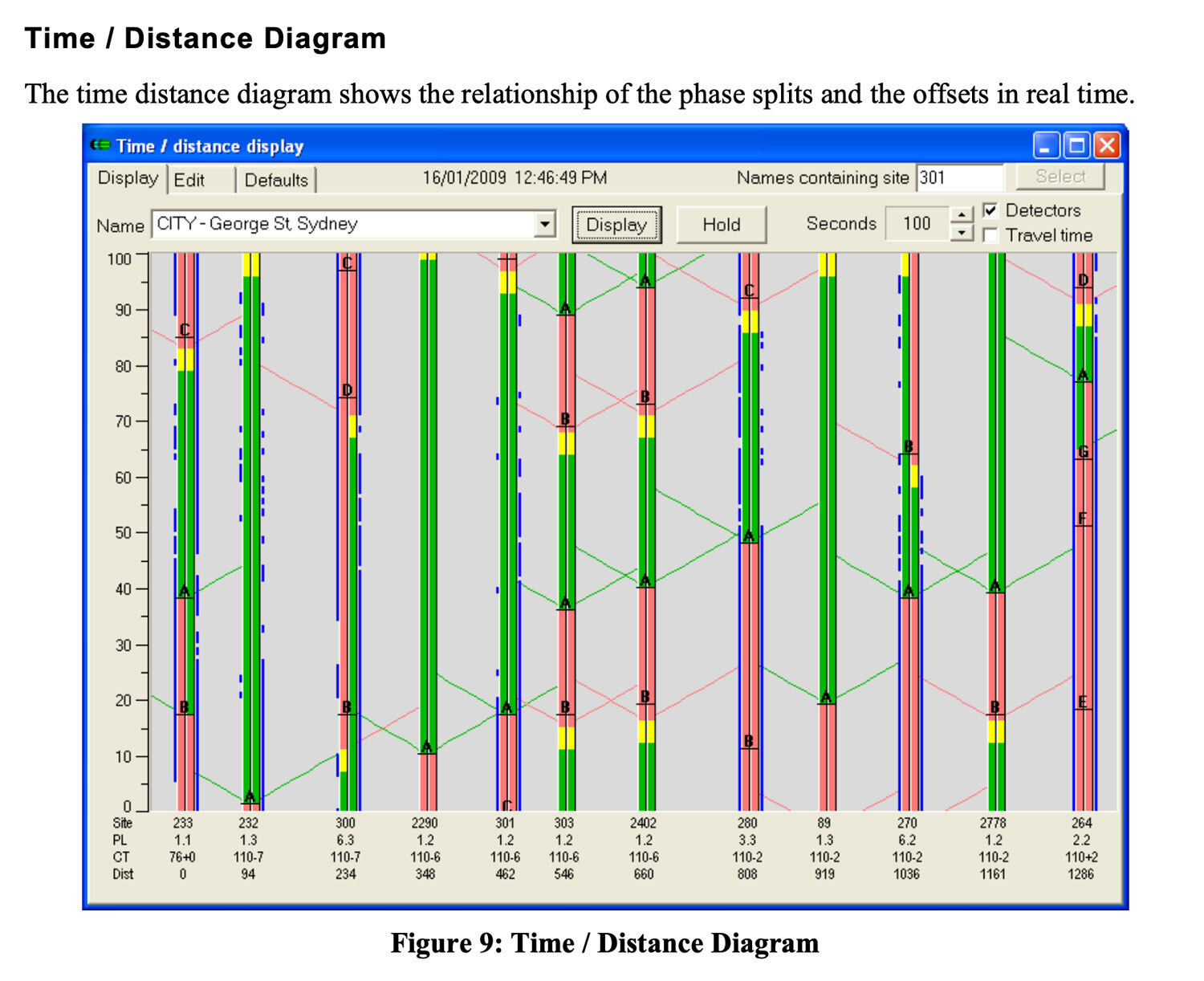Click the Names containing site field
The width and height of the screenshot is (1204, 981).
point(959,177)
